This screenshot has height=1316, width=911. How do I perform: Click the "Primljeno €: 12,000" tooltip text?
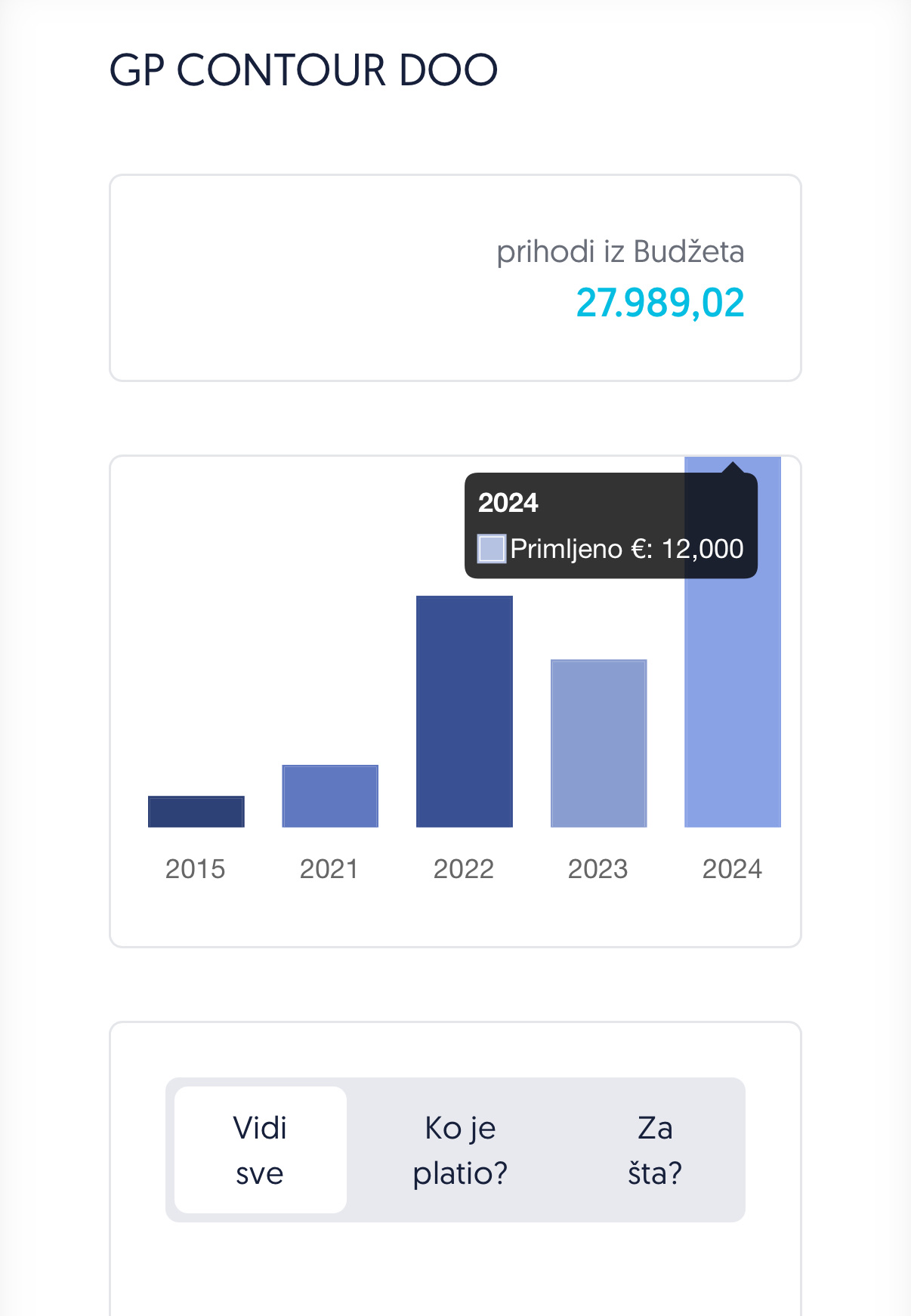[626, 549]
